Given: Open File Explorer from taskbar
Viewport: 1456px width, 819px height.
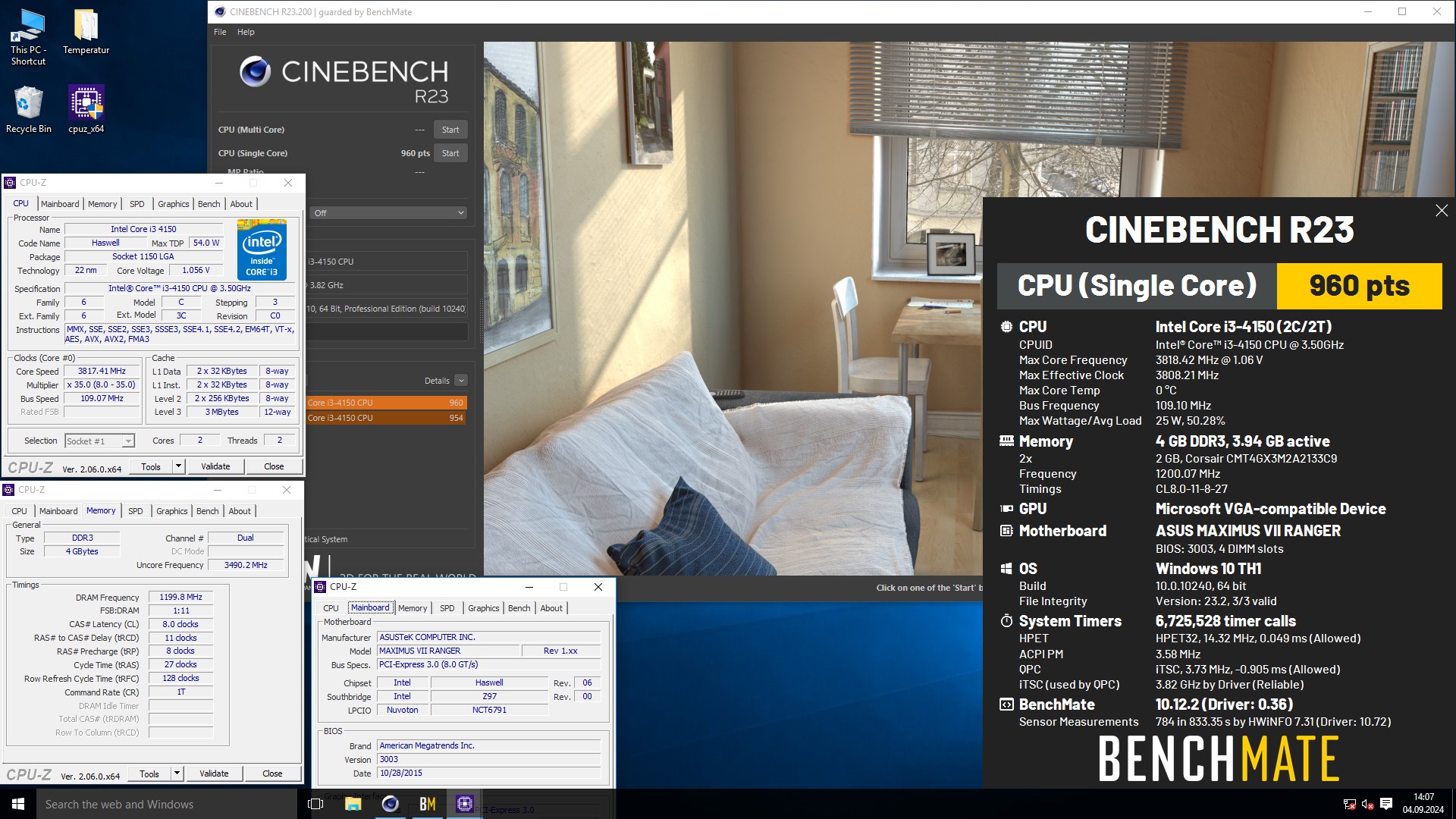Looking at the screenshot, I should tap(353, 804).
